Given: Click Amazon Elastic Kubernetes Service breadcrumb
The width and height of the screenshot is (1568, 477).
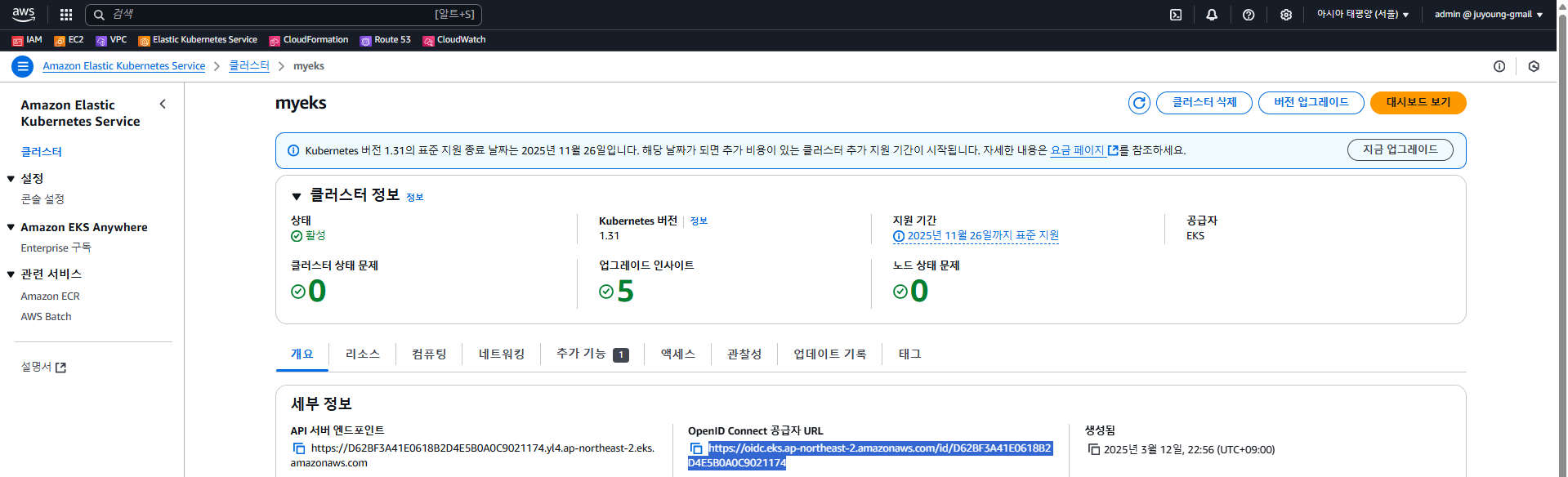Looking at the screenshot, I should tap(124, 66).
